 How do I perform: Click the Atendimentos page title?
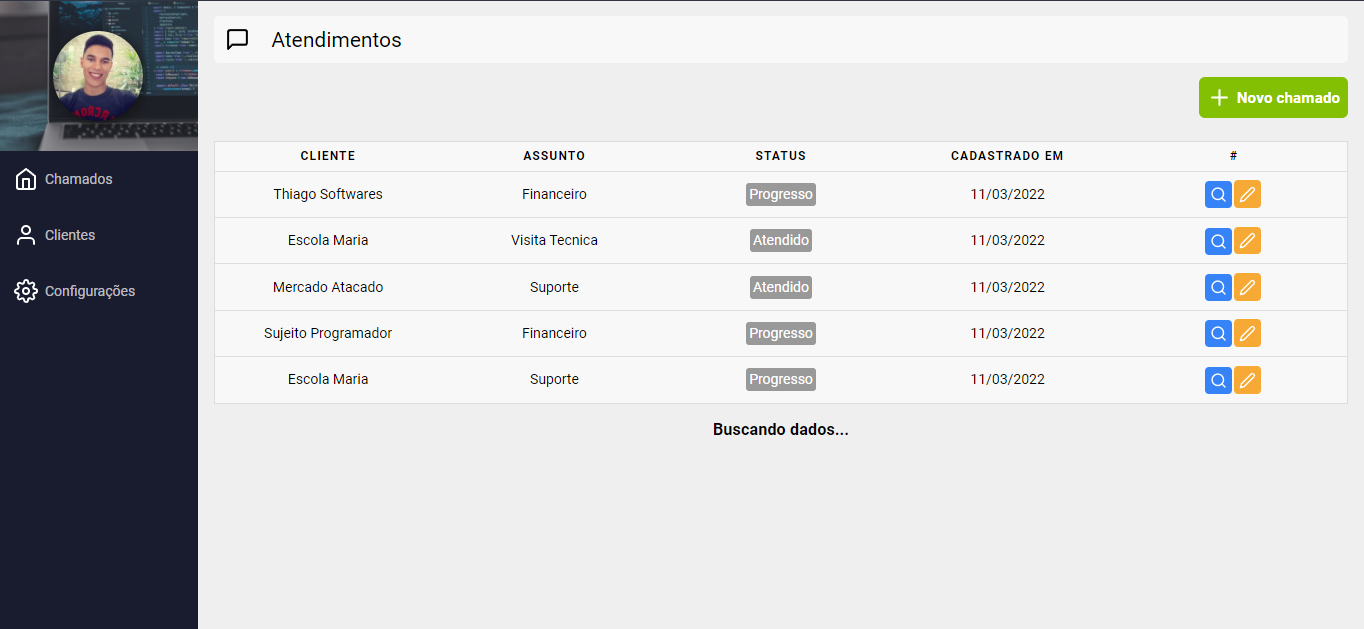pos(336,40)
